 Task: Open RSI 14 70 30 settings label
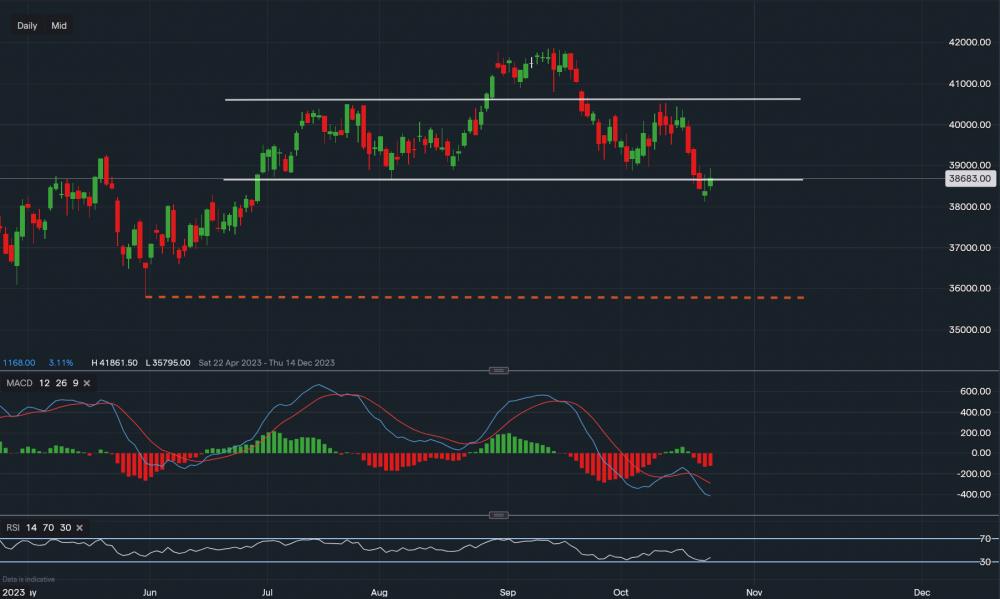(38, 527)
